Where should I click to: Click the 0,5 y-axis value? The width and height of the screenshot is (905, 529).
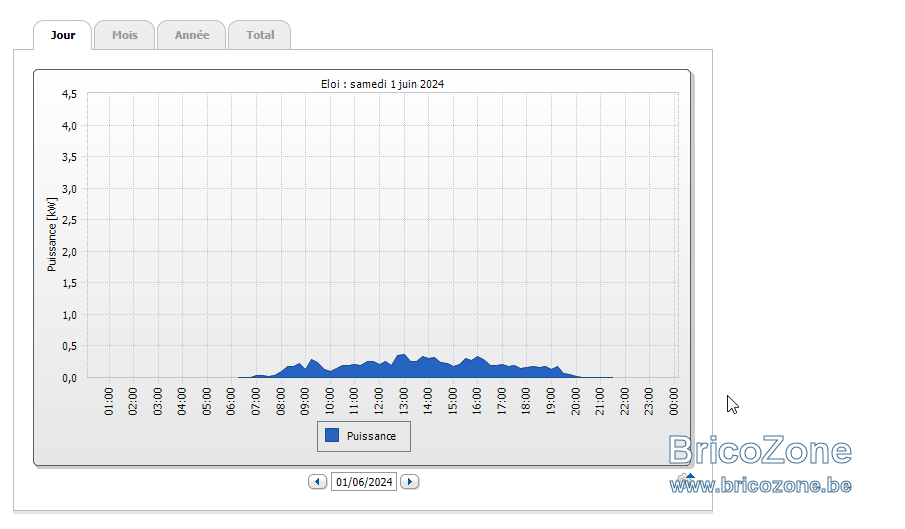tap(69, 346)
